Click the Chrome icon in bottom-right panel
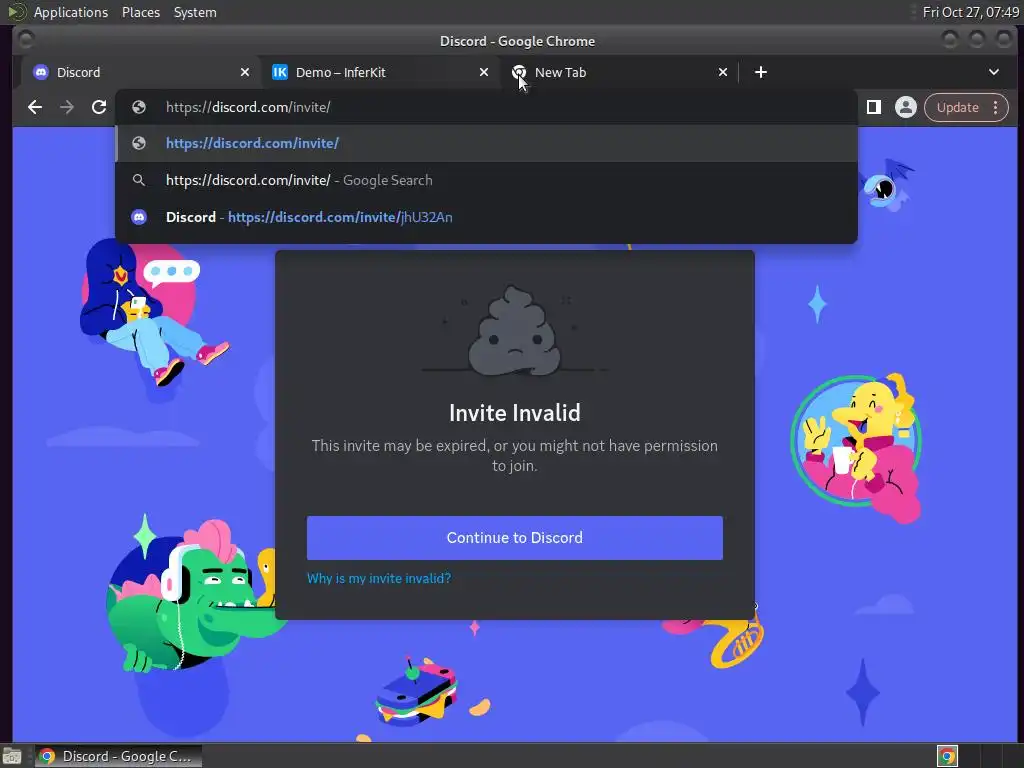The height and width of the screenshot is (768, 1024). 948,756
